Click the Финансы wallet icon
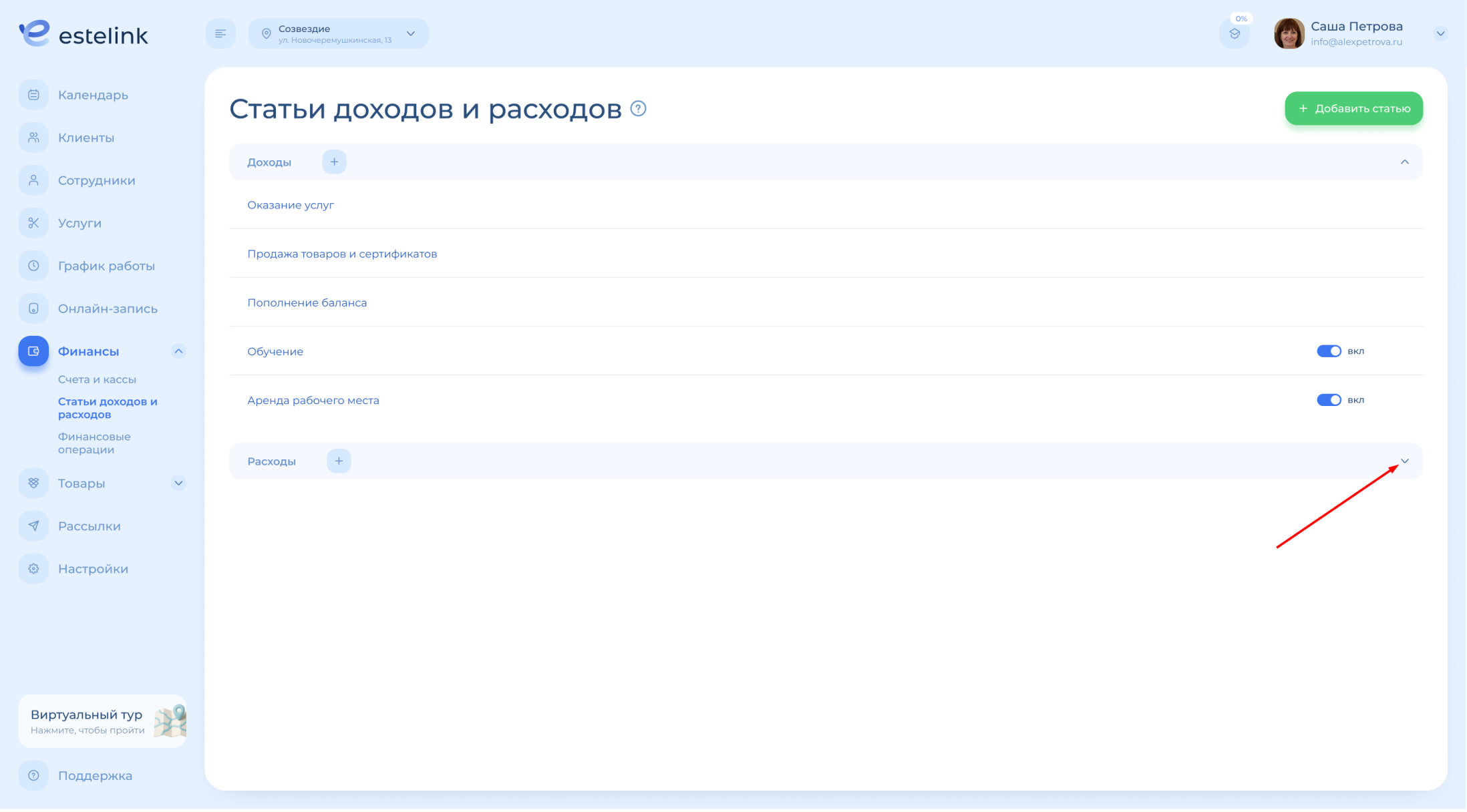This screenshot has width=1467, height=812. [x=33, y=351]
